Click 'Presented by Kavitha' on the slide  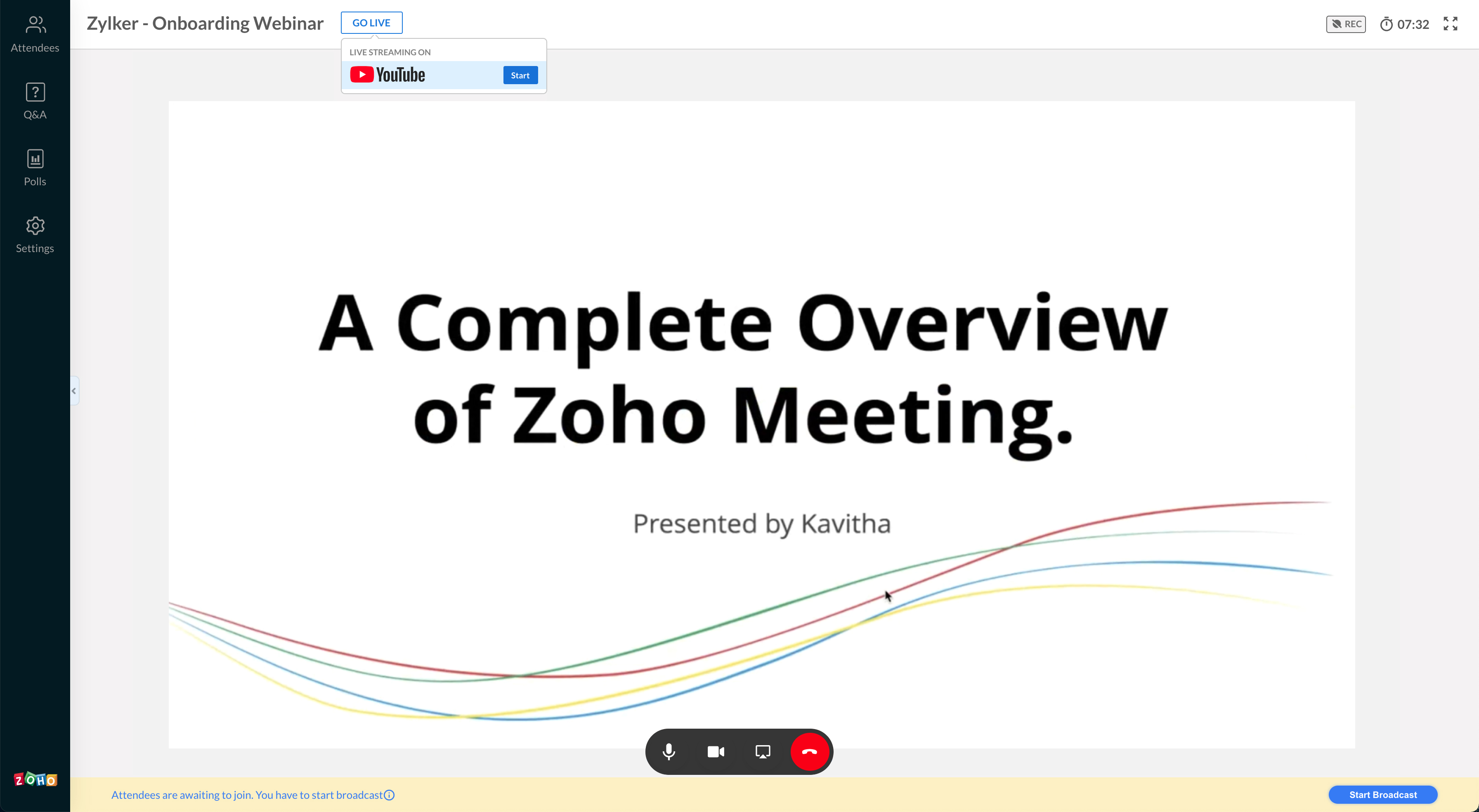pyautogui.click(x=761, y=524)
